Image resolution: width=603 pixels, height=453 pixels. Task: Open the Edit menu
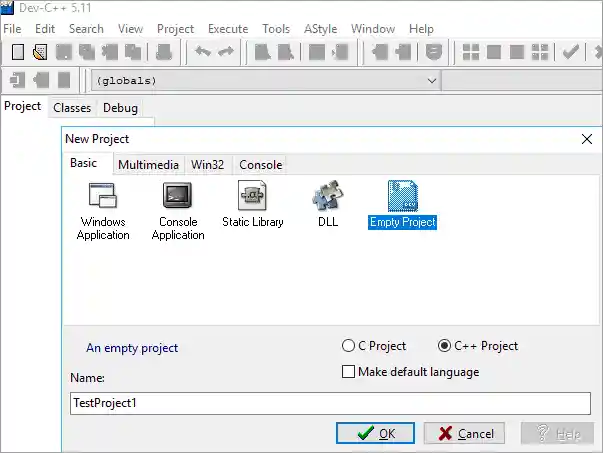click(45, 29)
